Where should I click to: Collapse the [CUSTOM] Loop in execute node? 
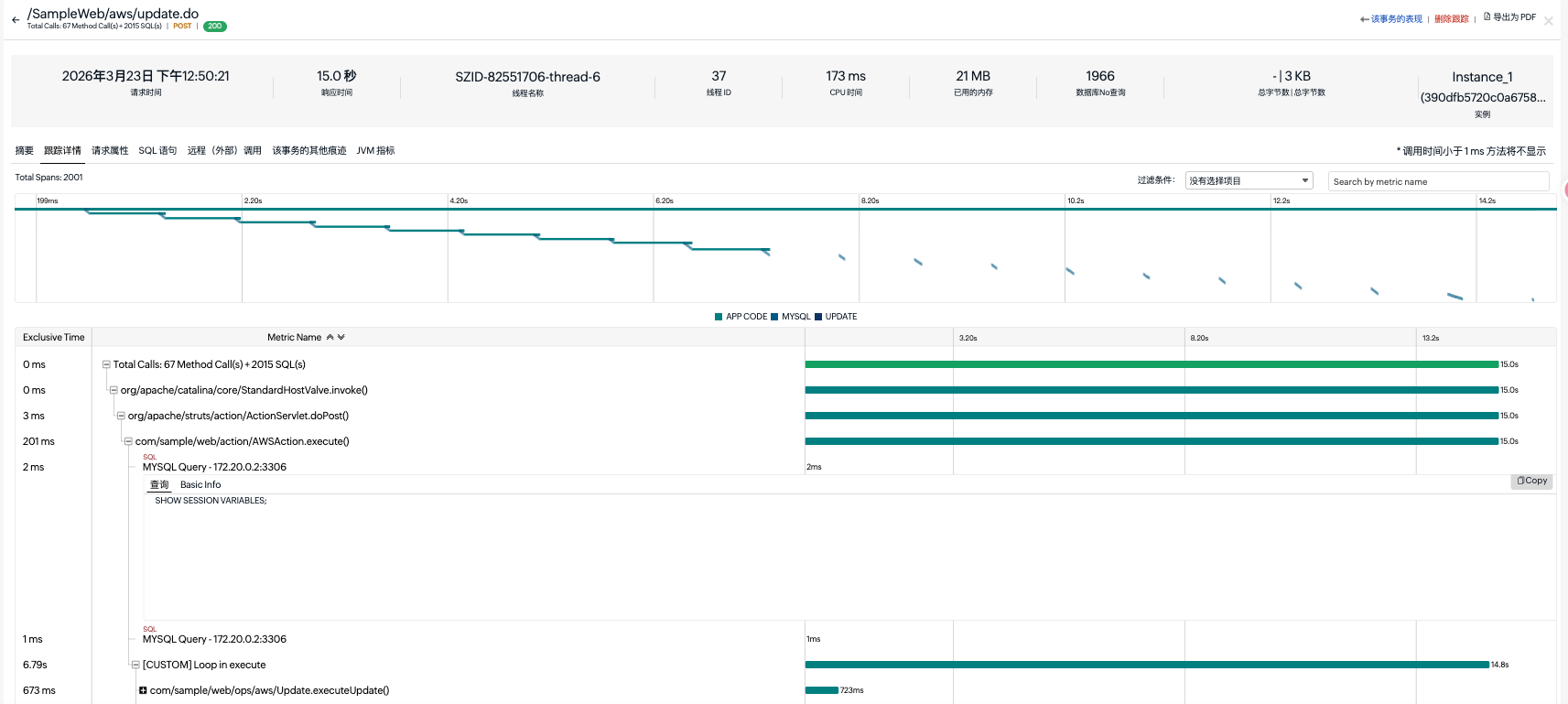(x=135, y=665)
